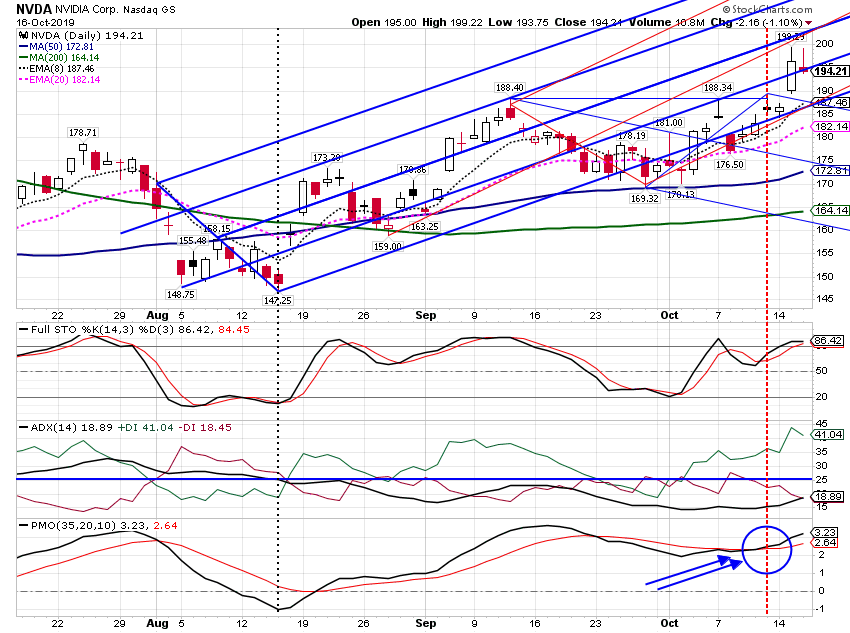Select the 147.25 swing low label
Viewport: 850px width, 633px height.
coord(278,300)
